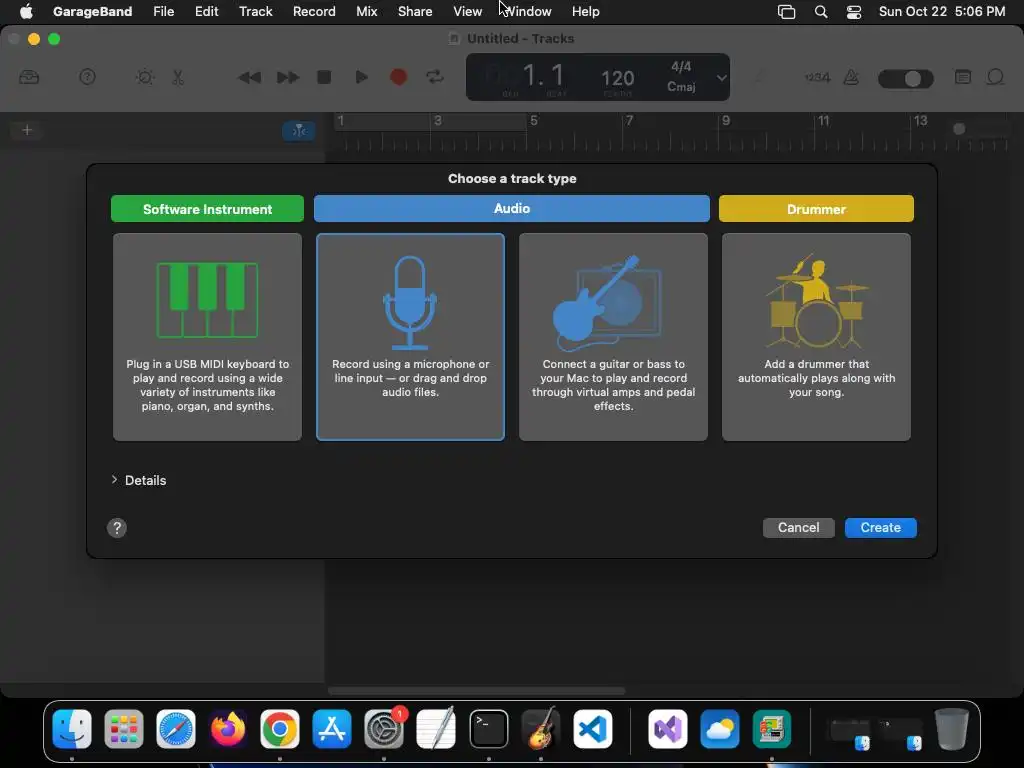This screenshot has width=1024, height=768.
Task: Click the GarageBand guitar icon in Dock
Action: [x=541, y=728]
